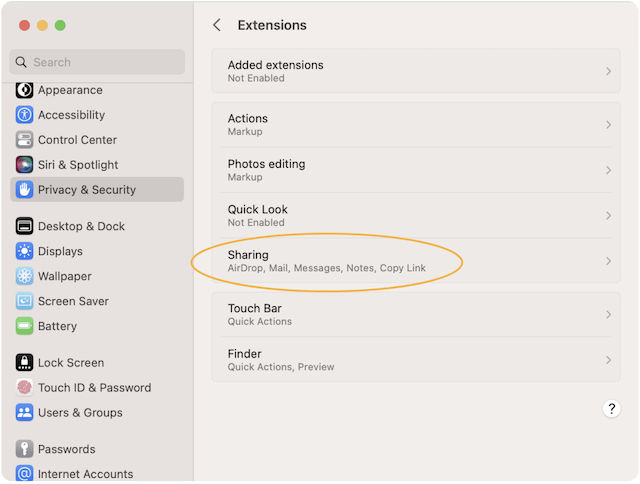Click the Search field
The width and height of the screenshot is (640, 484).
98,62
